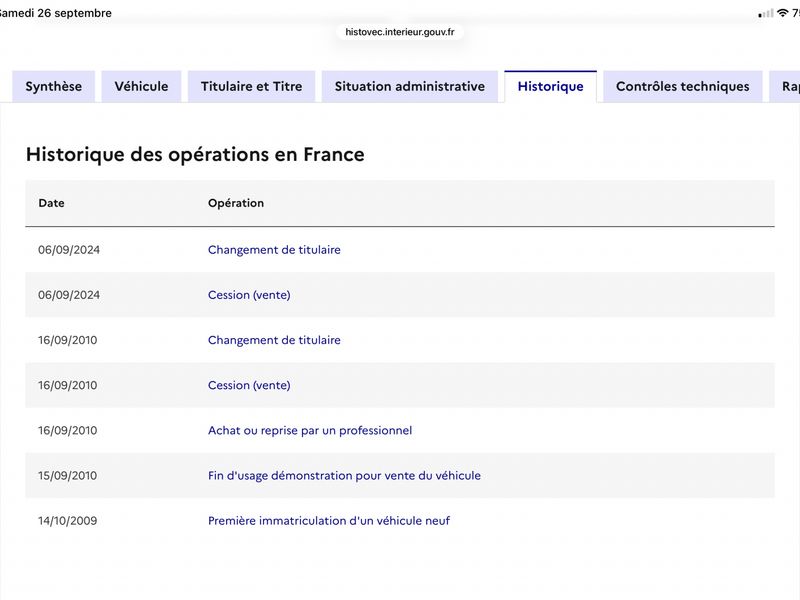Open the partially visible Rap tab
Image resolution: width=800 pixels, height=600 pixels.
(786, 87)
